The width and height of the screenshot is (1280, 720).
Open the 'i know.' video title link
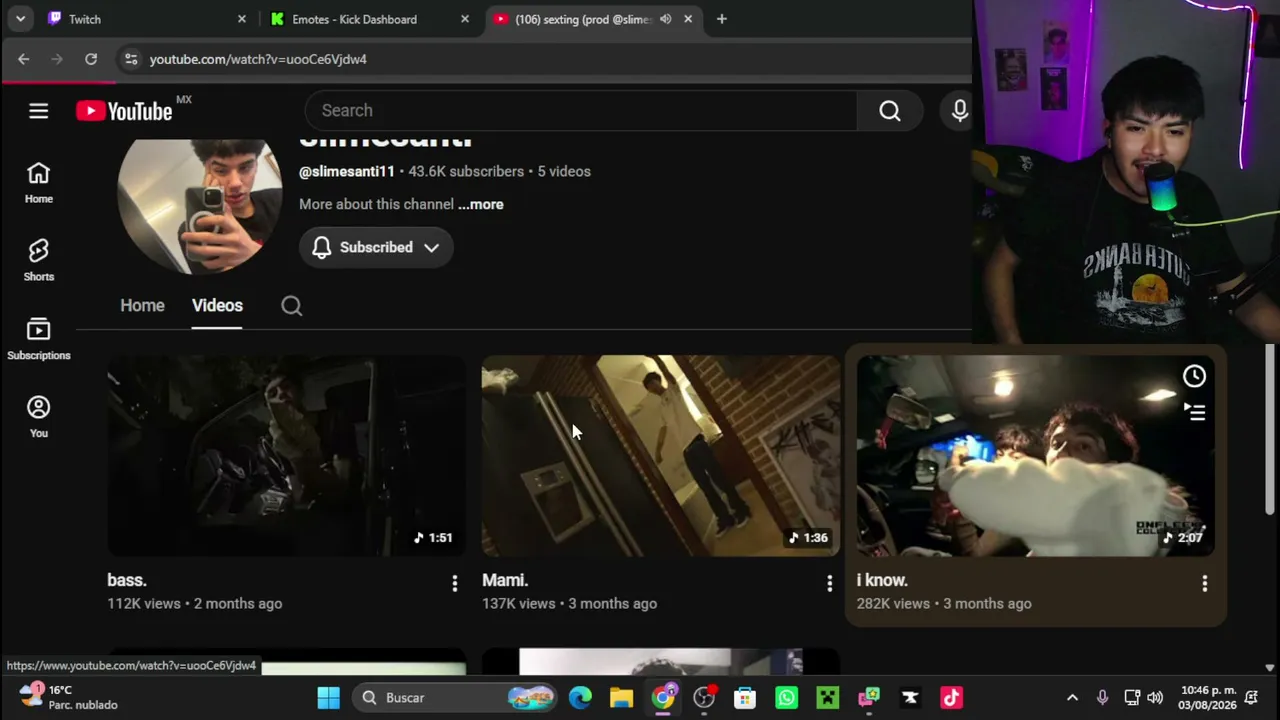(882, 580)
